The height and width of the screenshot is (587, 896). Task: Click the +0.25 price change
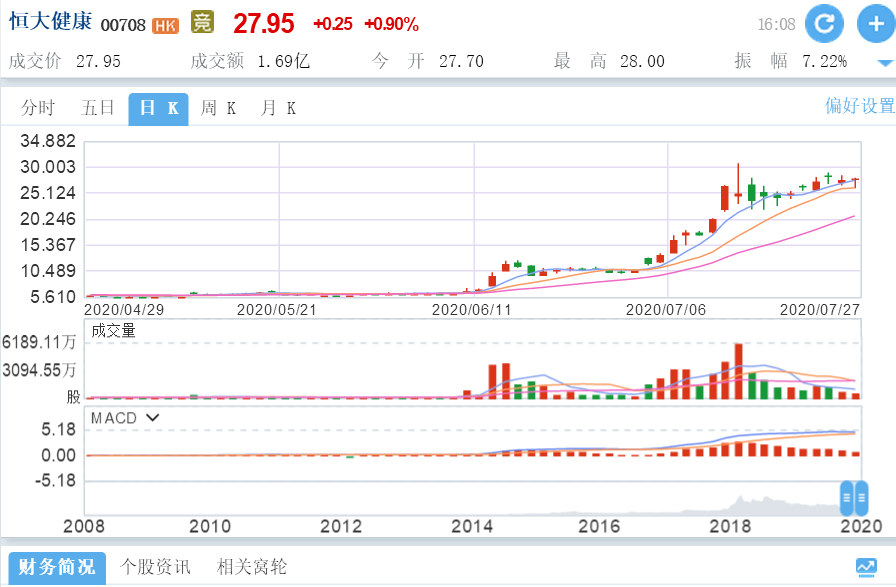(x=333, y=24)
